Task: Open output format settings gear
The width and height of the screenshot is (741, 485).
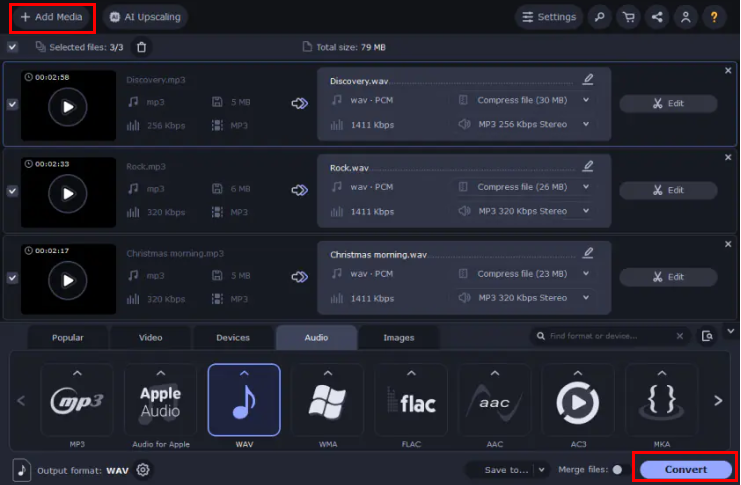Action: [143, 470]
